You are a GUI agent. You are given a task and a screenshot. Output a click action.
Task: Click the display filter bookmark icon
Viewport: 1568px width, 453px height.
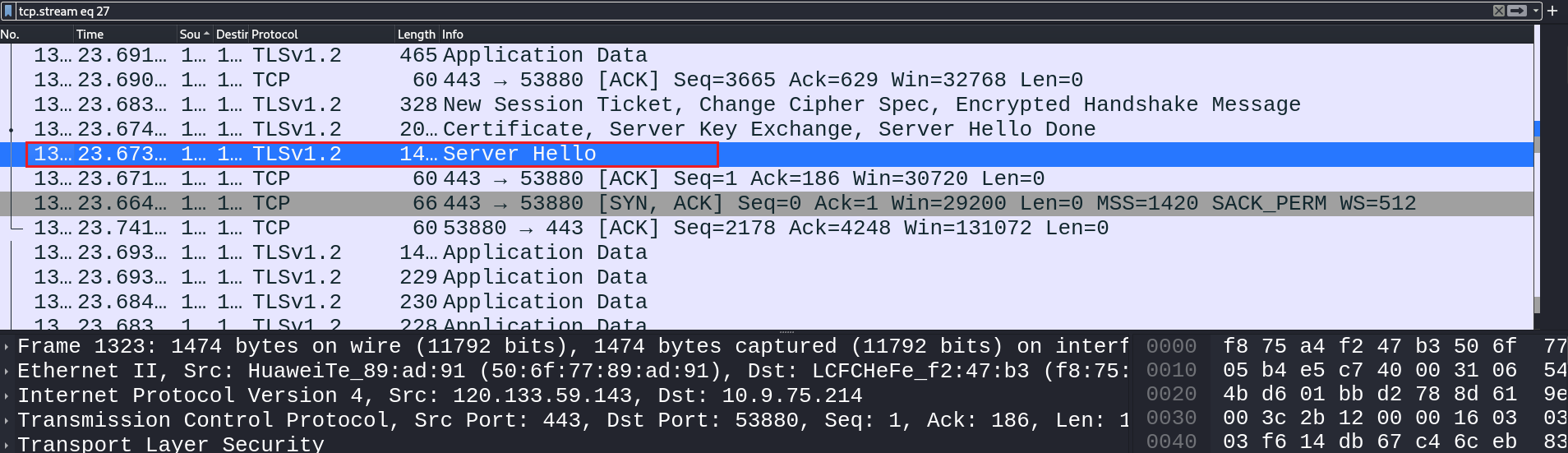pyautogui.click(x=9, y=12)
